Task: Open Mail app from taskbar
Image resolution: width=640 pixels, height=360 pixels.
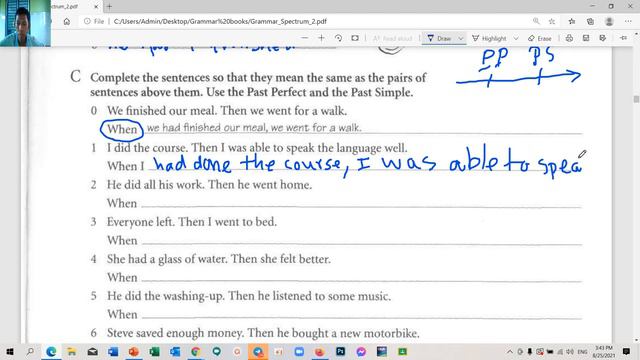Action: point(93,351)
